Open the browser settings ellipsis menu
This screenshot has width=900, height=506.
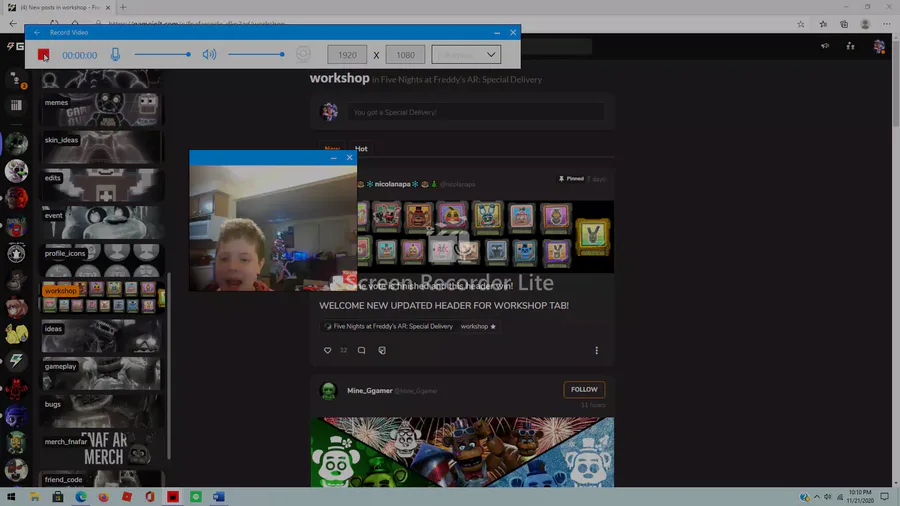886,24
